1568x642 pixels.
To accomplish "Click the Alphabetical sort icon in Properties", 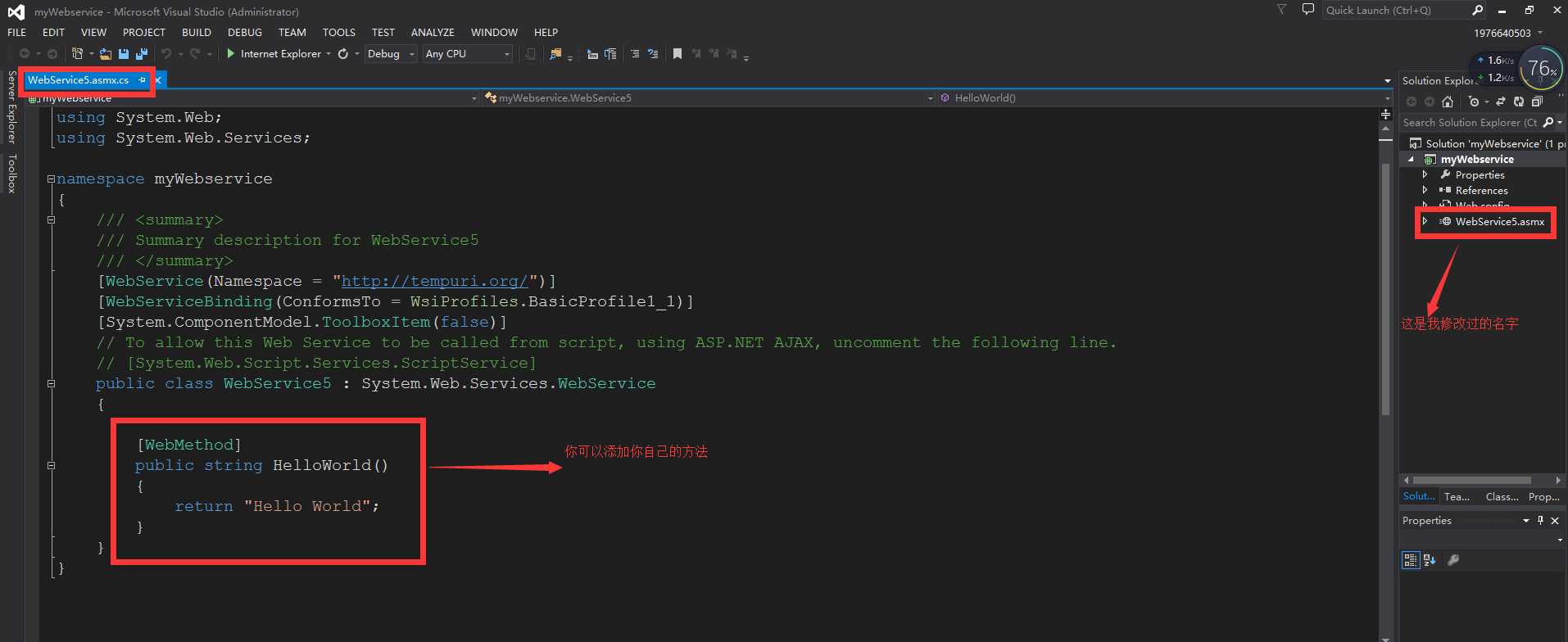I will click(1430, 560).
